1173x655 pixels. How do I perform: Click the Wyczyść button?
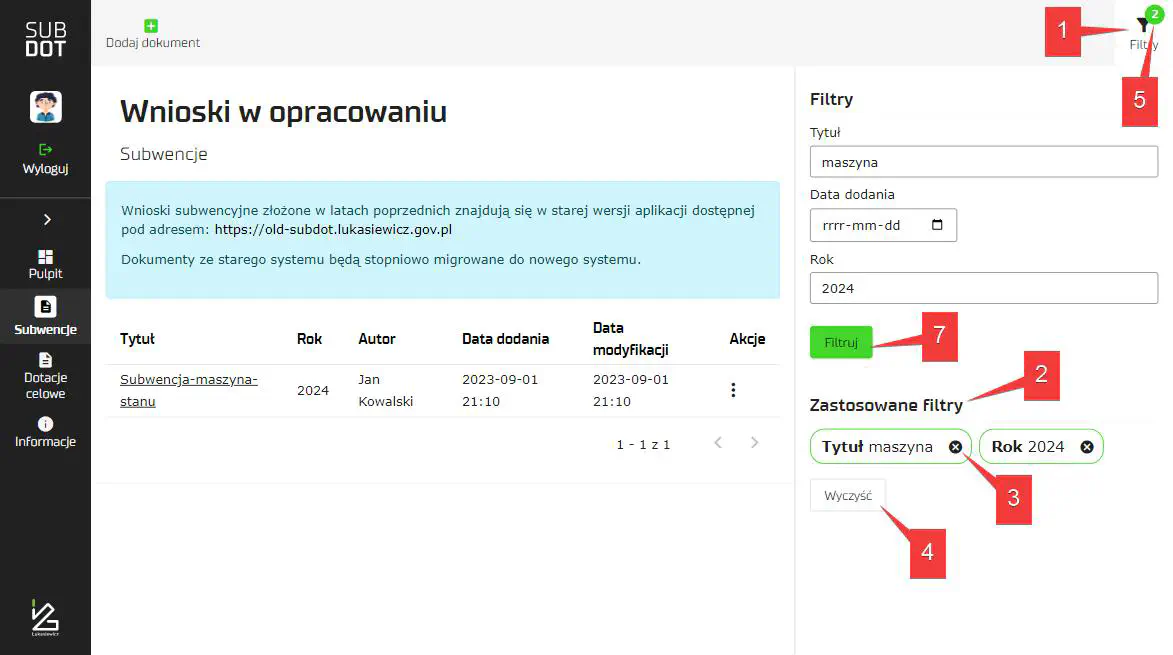click(x=847, y=496)
